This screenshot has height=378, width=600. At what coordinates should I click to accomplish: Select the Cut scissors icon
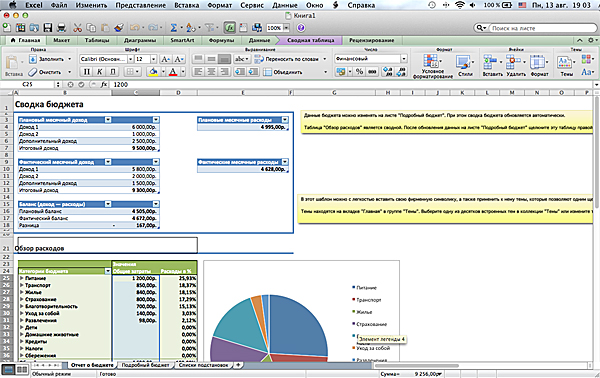coord(78,28)
